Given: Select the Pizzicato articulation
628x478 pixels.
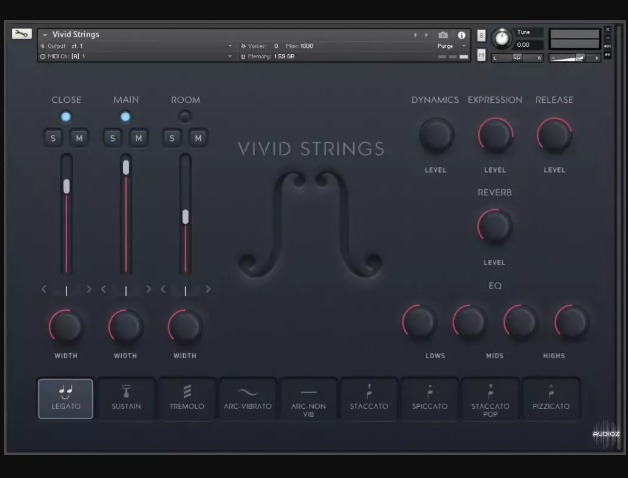Looking at the screenshot, I should point(551,399).
